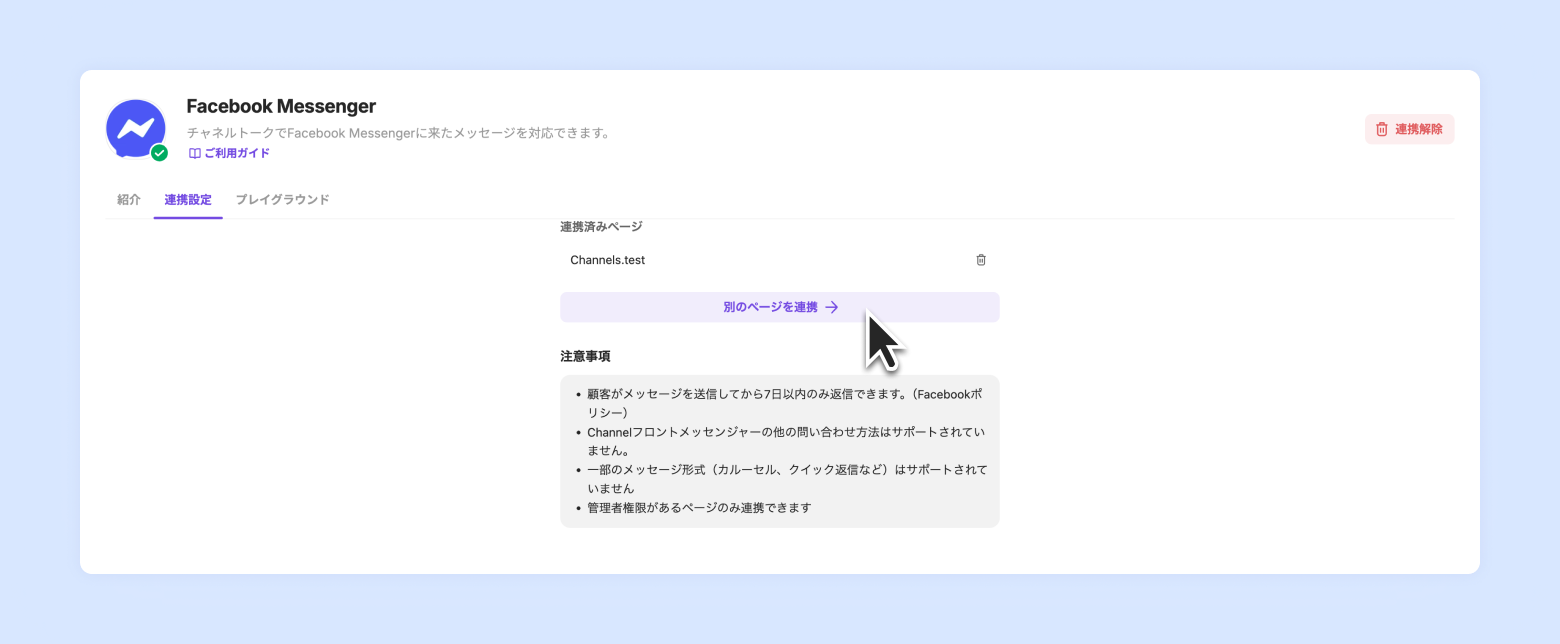Click the チャネルトーク description text
The height and width of the screenshot is (644, 1560).
coord(398,133)
